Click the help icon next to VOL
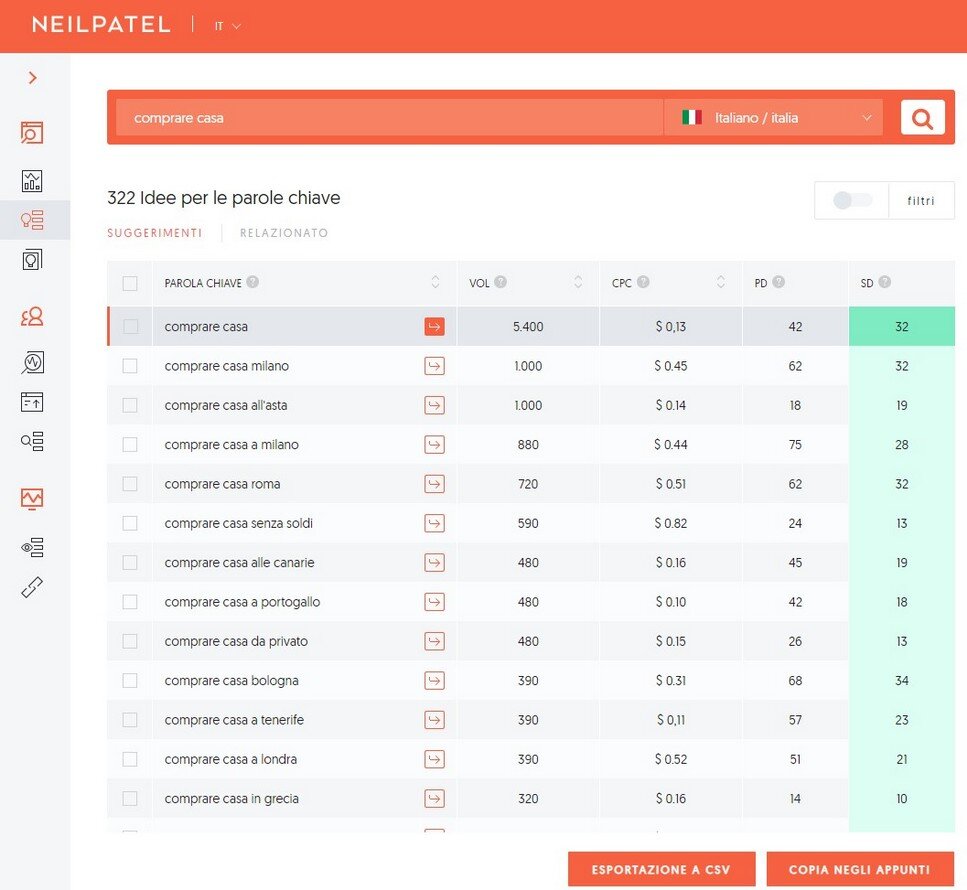 (500, 283)
